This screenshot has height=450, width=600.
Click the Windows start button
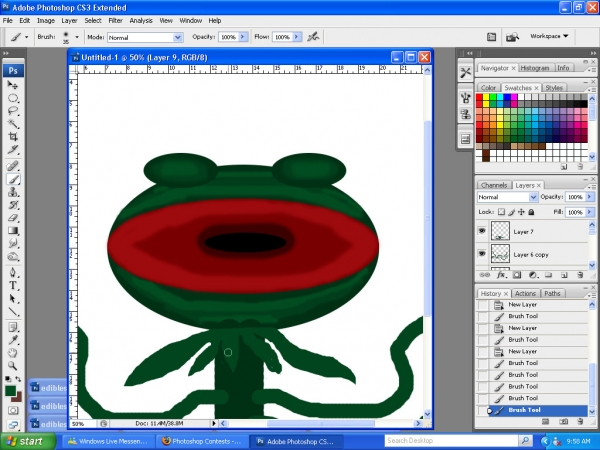(27, 442)
